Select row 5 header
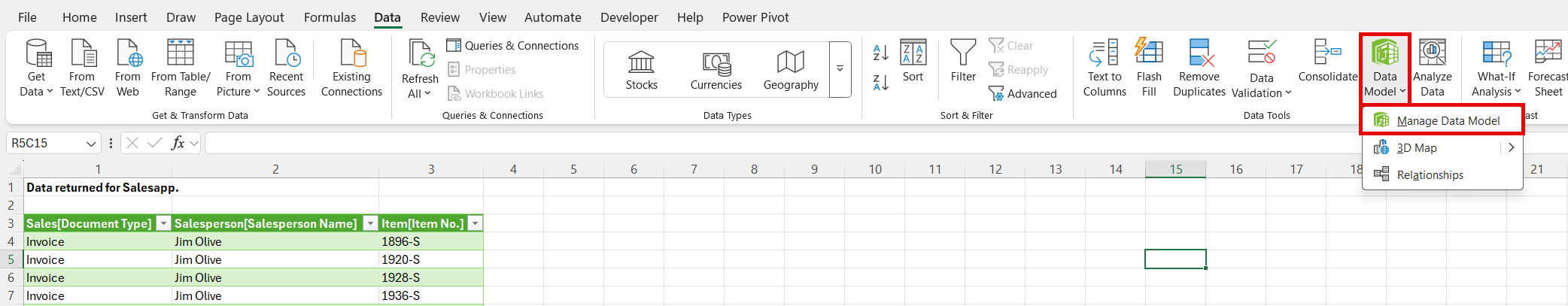 click(11, 259)
